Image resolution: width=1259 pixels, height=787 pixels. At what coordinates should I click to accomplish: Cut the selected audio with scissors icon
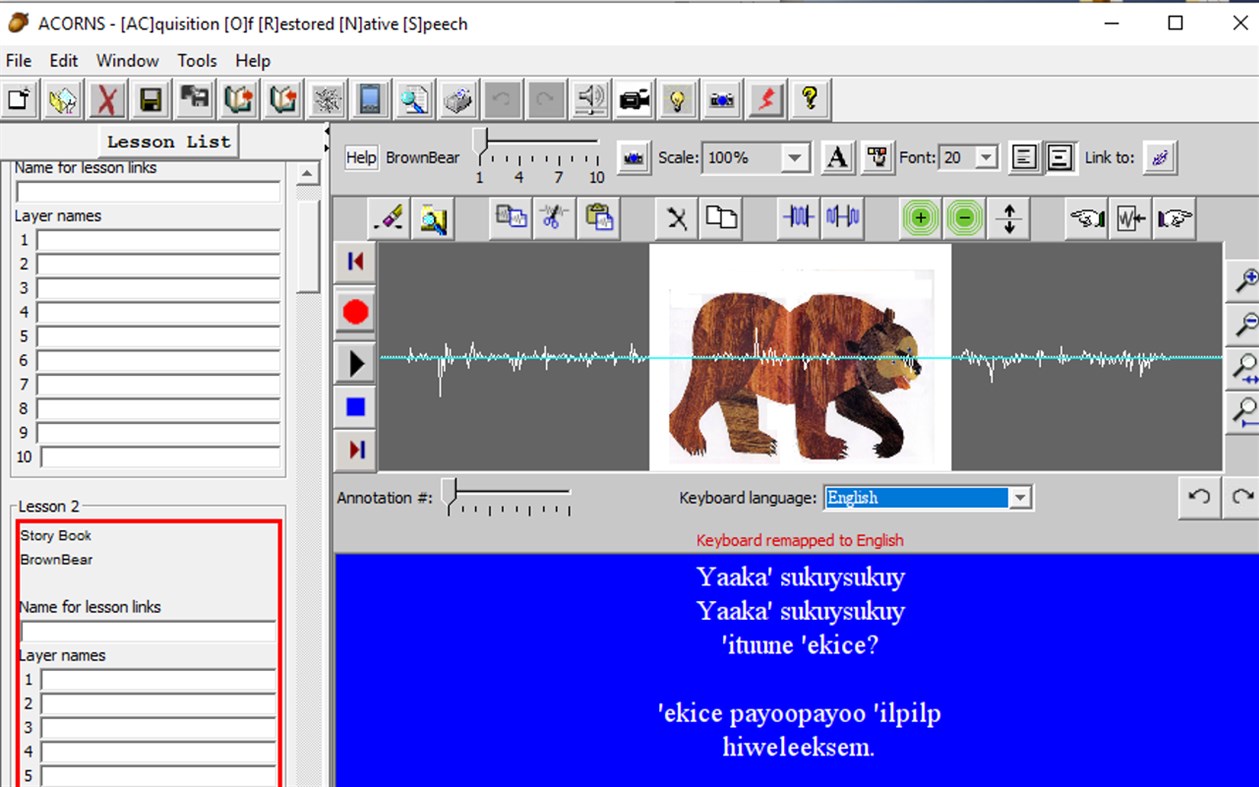click(x=553, y=218)
